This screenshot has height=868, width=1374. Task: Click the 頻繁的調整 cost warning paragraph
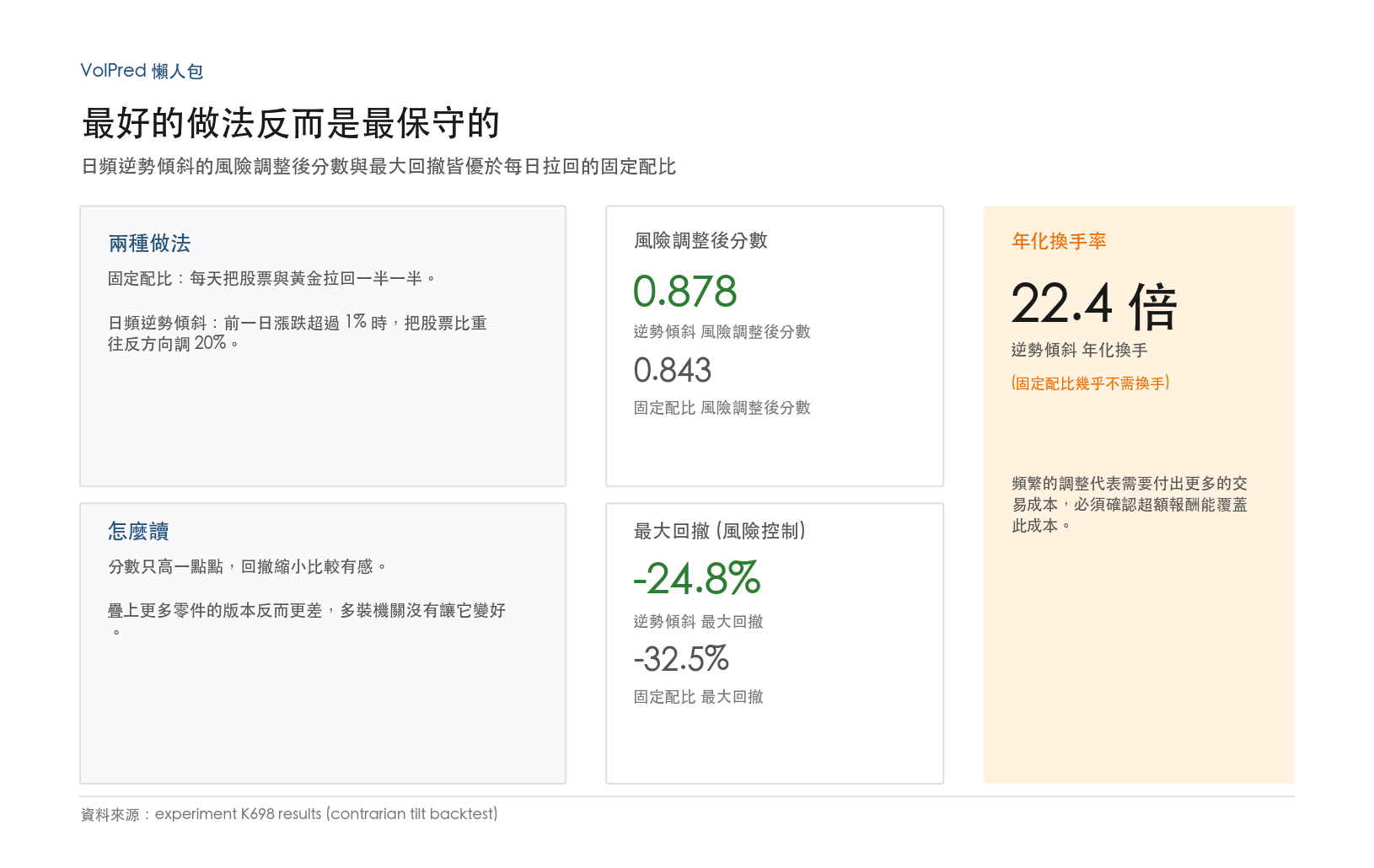coord(1130,505)
